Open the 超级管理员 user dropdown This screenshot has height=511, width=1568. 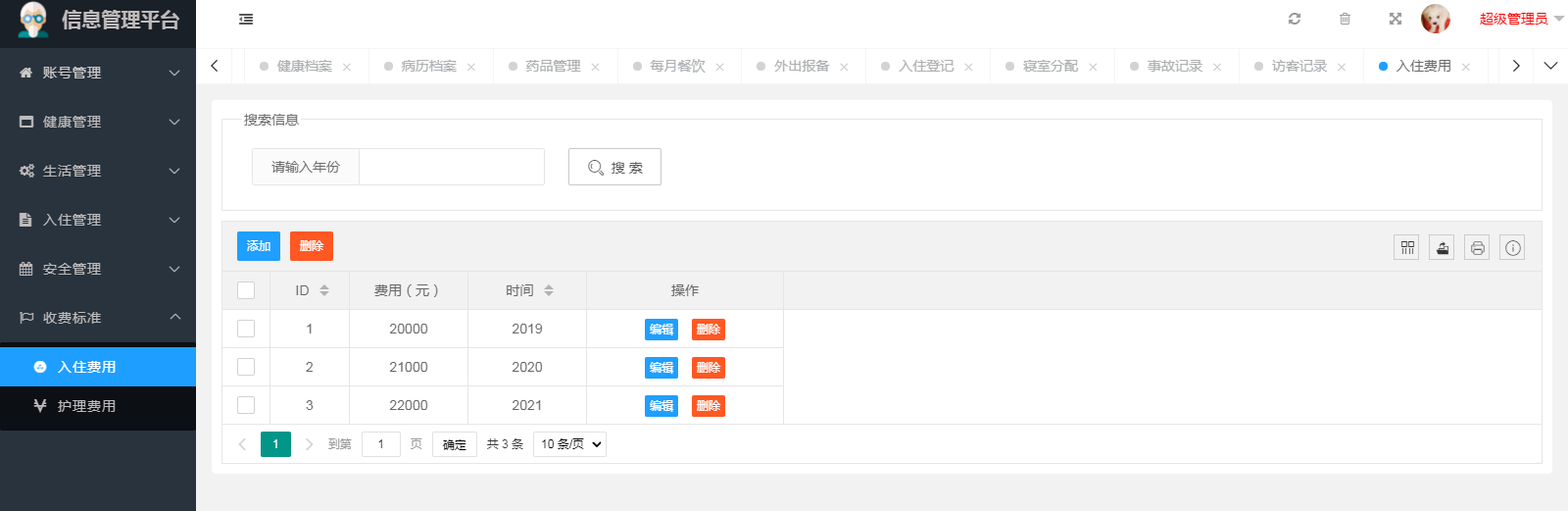point(1521,19)
